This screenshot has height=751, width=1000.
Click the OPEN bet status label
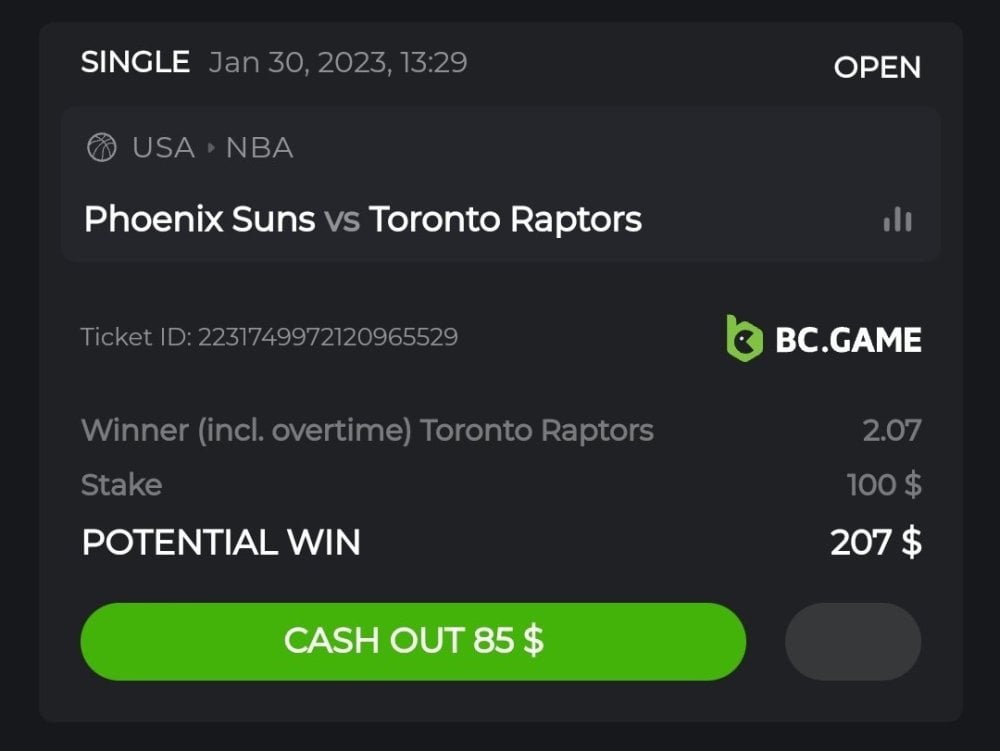click(877, 67)
